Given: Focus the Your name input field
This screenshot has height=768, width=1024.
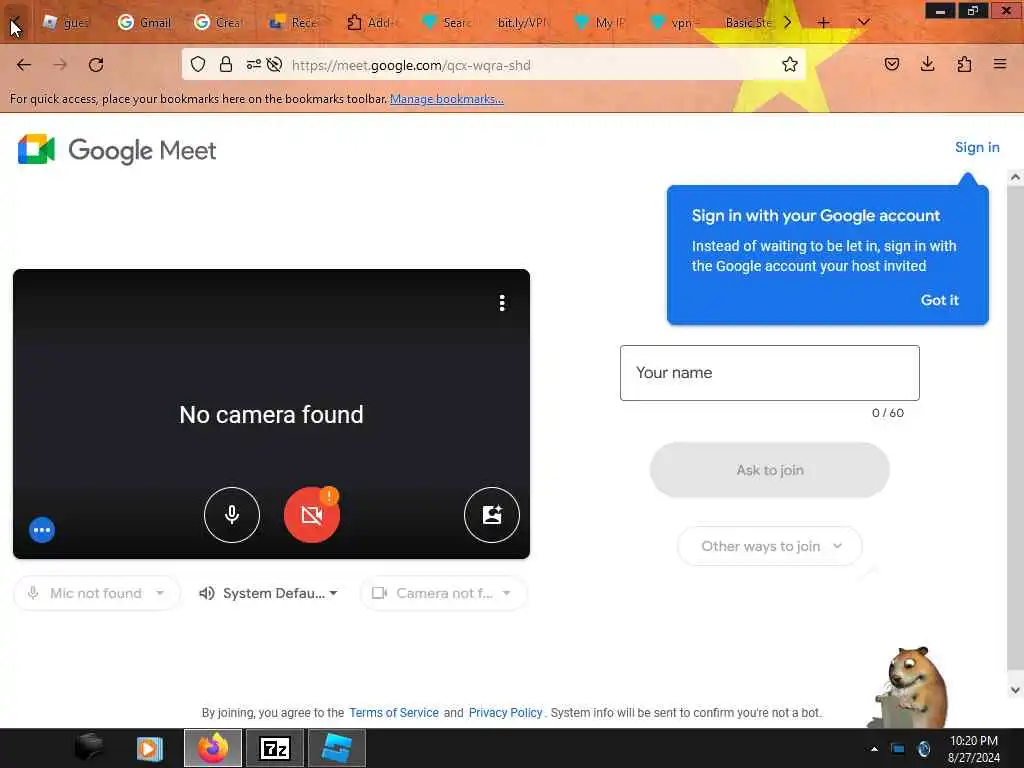Looking at the screenshot, I should (770, 372).
